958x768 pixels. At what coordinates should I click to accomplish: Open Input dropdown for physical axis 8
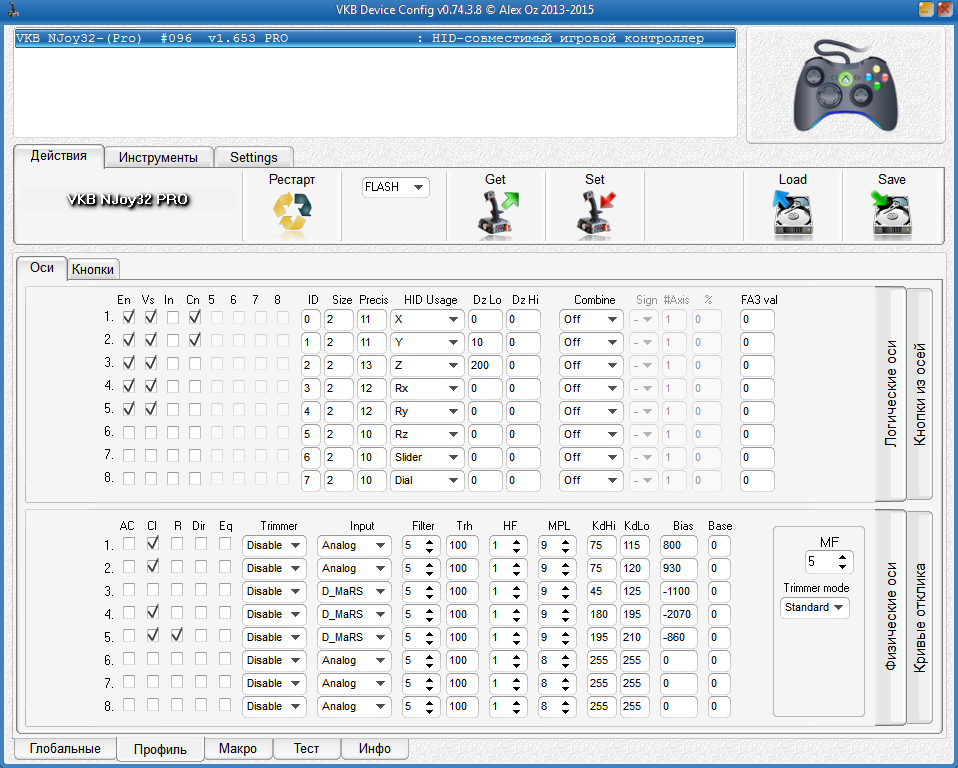click(354, 706)
